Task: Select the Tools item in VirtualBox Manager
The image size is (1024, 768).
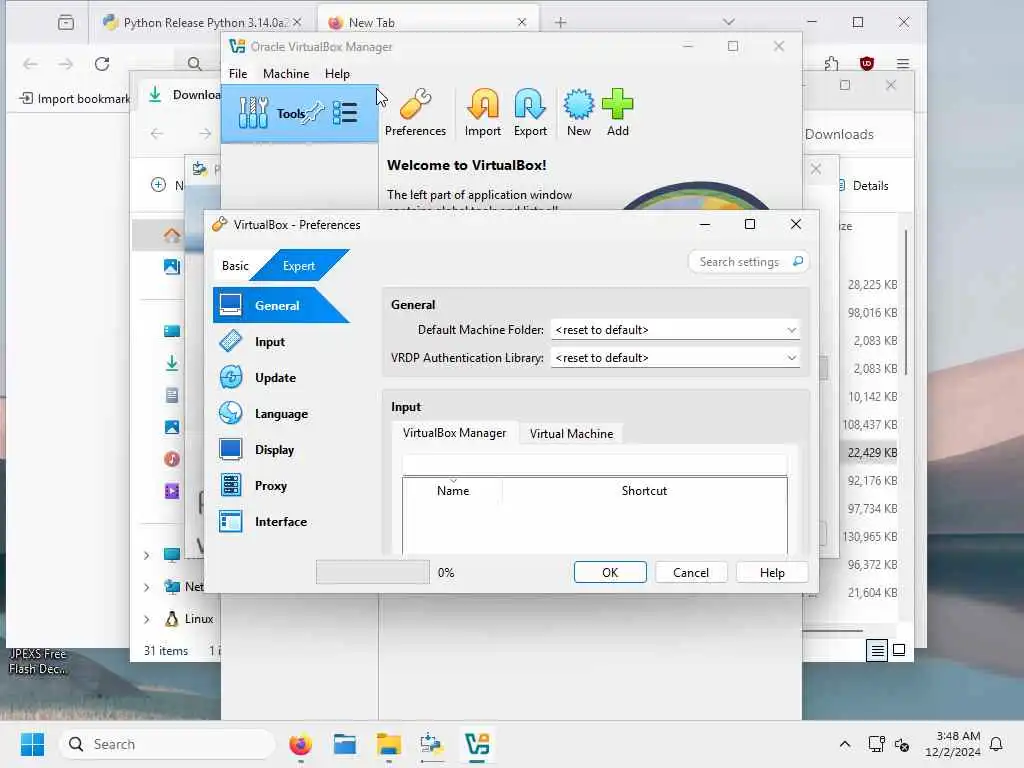Action: pos(299,114)
